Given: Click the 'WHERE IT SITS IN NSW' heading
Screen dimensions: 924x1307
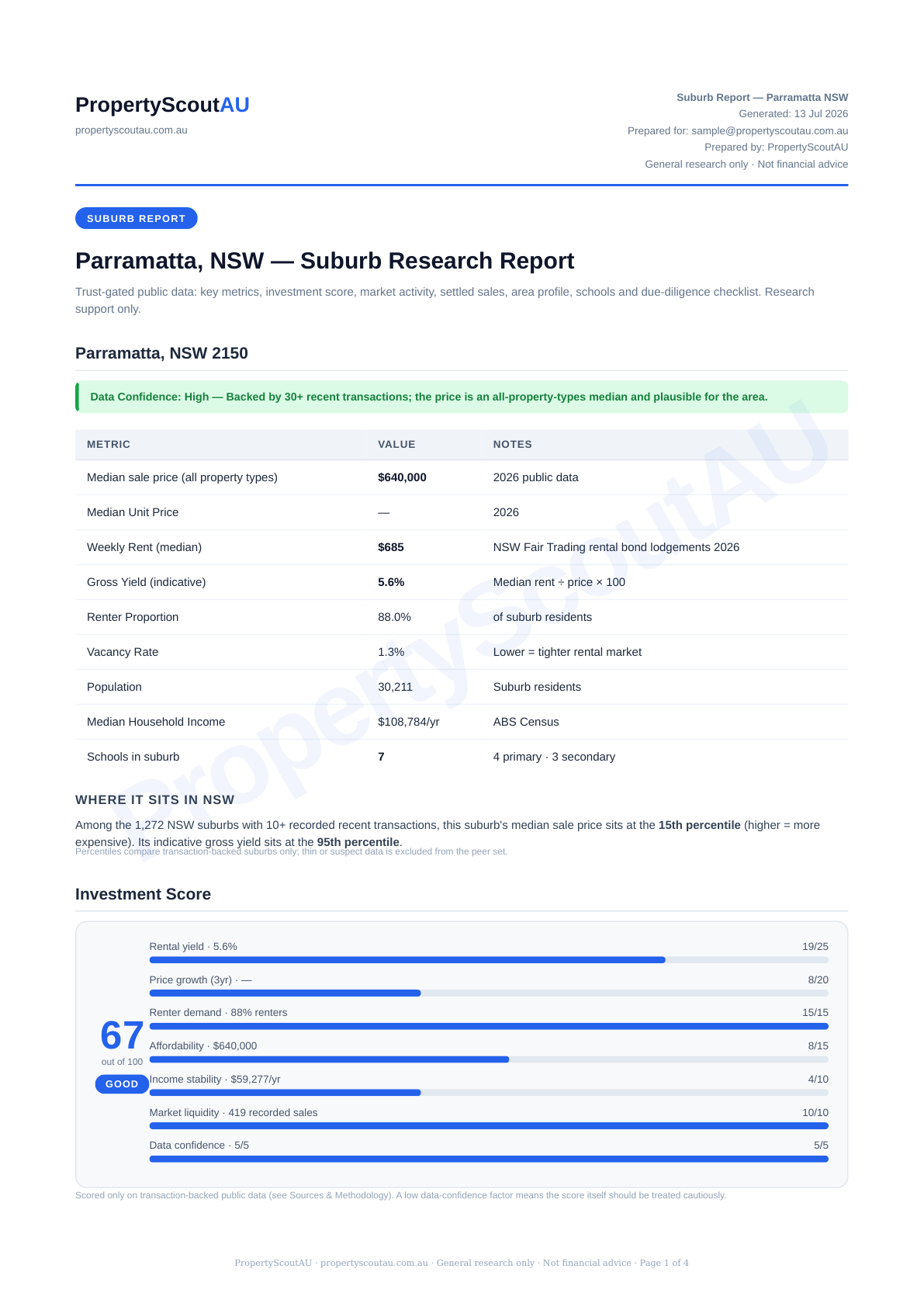Looking at the screenshot, I should point(154,800).
